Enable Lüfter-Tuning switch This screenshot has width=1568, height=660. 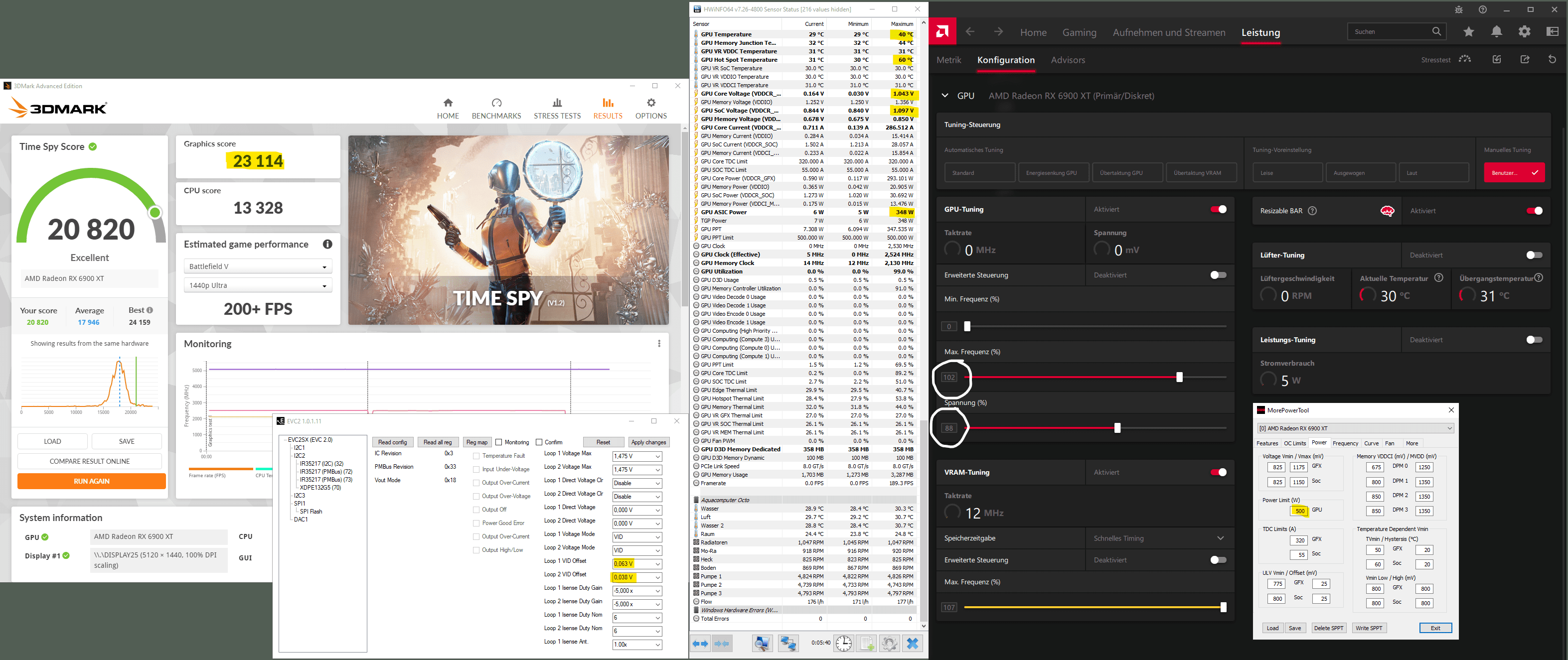1535,255
